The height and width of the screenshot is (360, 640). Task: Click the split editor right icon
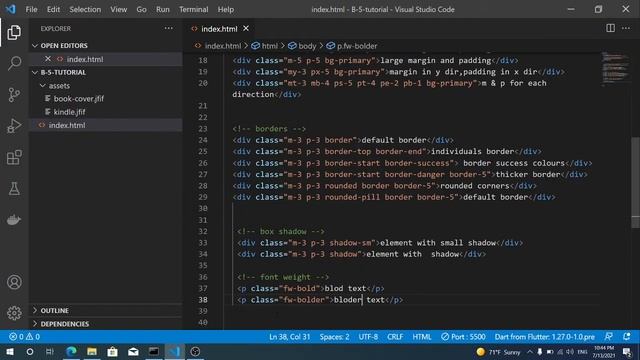click(x=610, y=28)
